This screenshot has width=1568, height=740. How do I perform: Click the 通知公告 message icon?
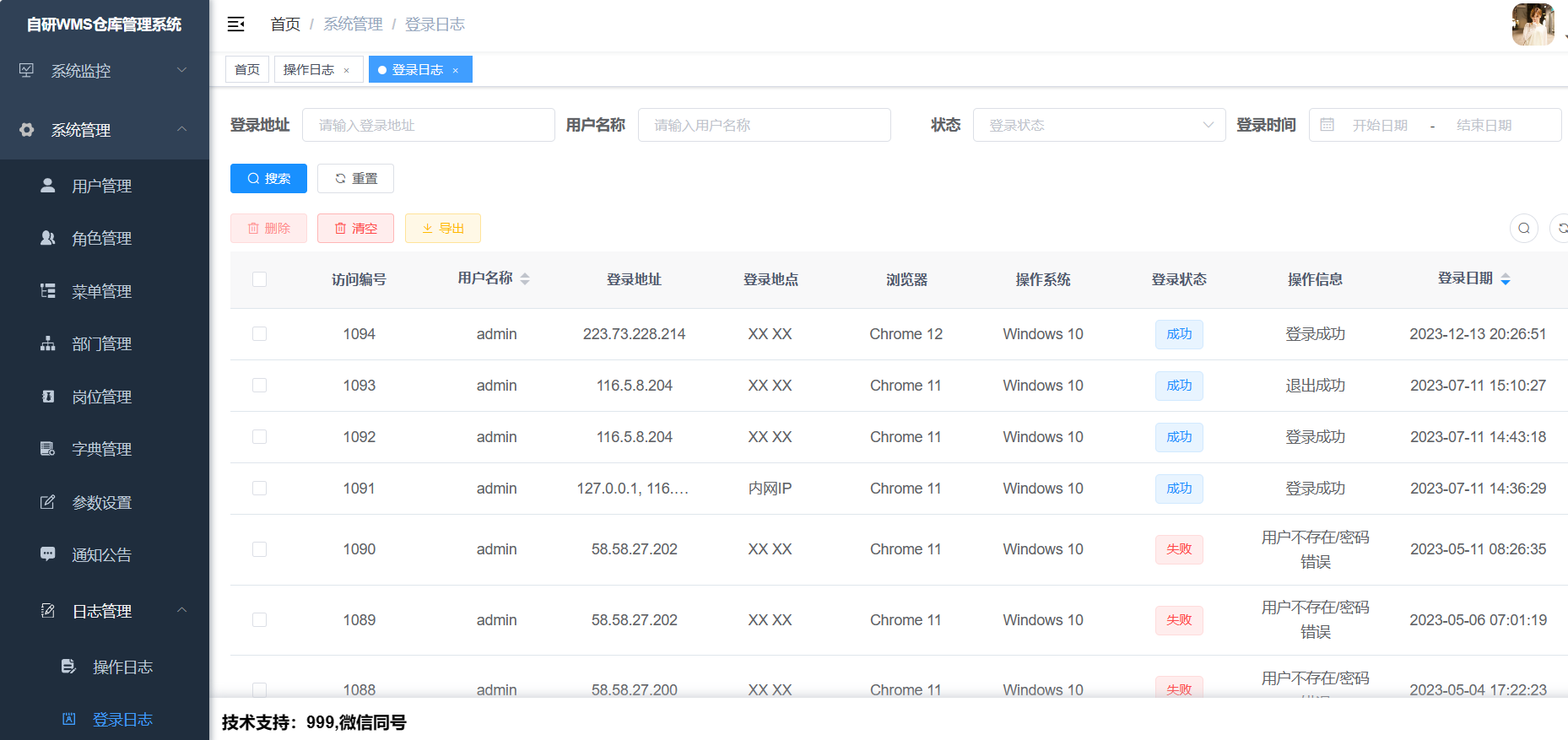[x=48, y=554]
